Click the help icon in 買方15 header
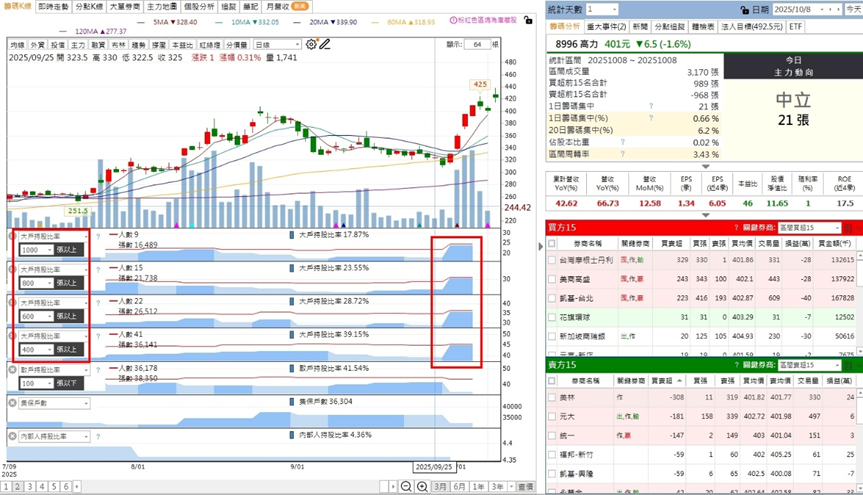The width and height of the screenshot is (863, 495). 736,227
